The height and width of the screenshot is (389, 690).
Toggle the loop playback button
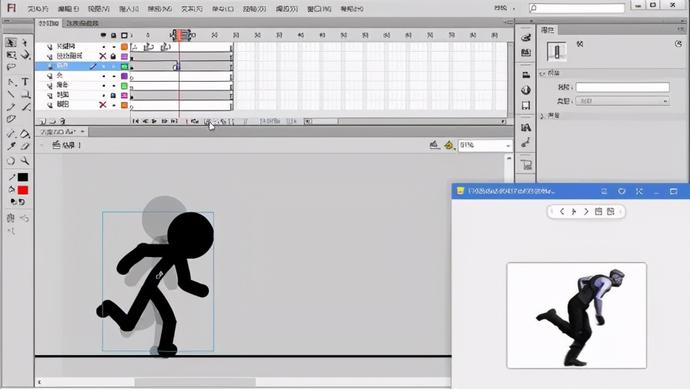click(x=195, y=121)
